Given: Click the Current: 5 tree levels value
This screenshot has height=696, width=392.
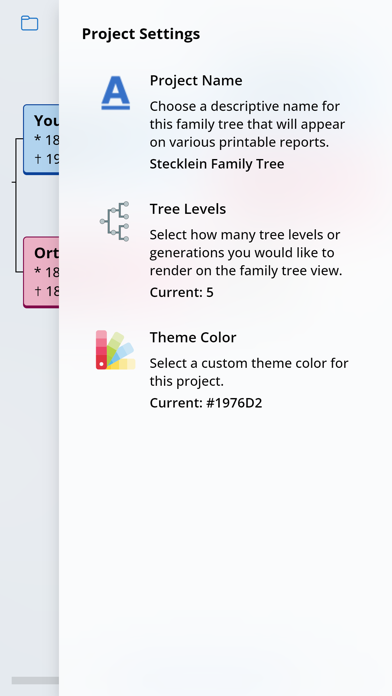Looking at the screenshot, I should (182, 293).
